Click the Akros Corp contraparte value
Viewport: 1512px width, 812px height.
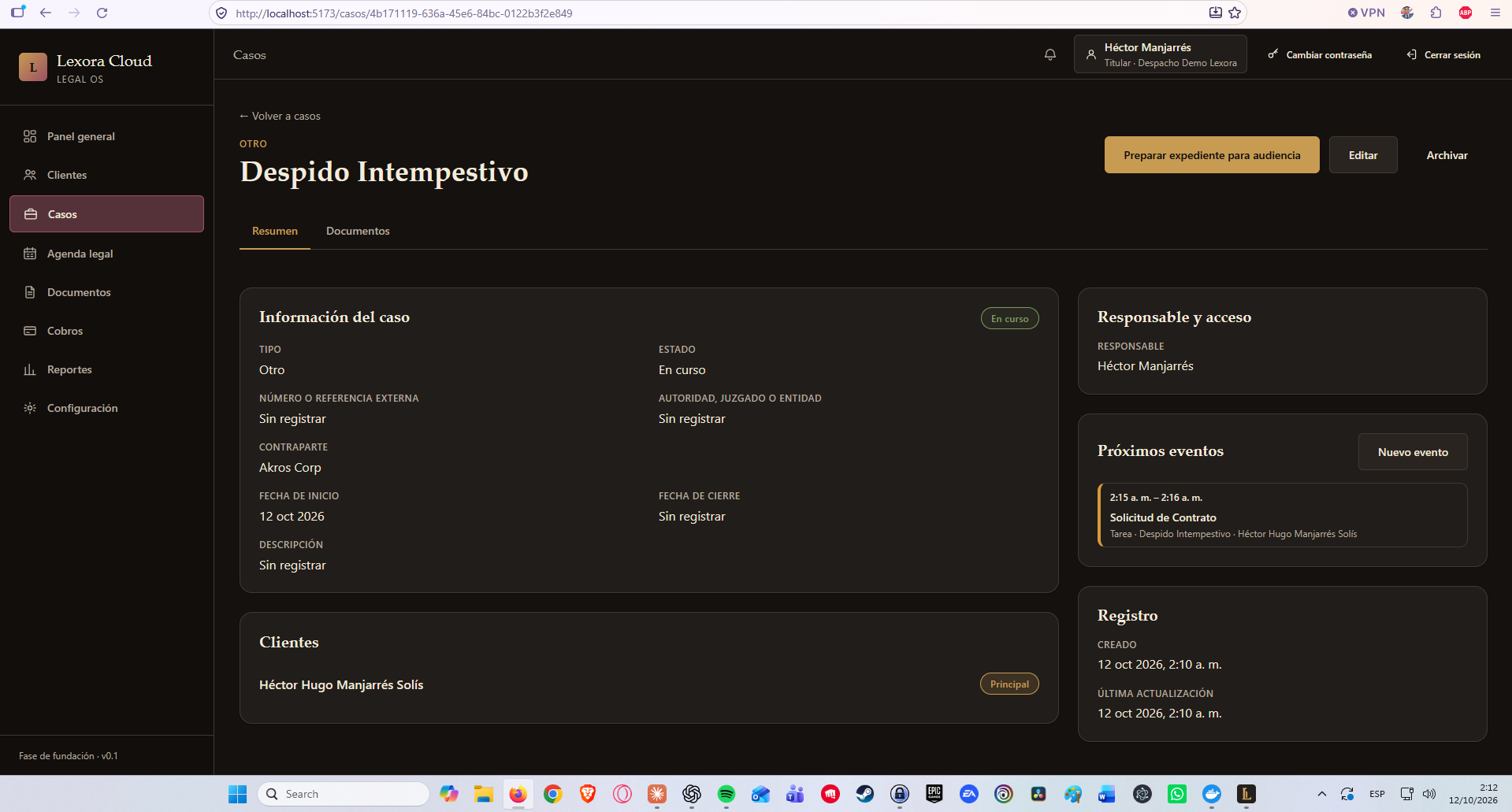290,468
